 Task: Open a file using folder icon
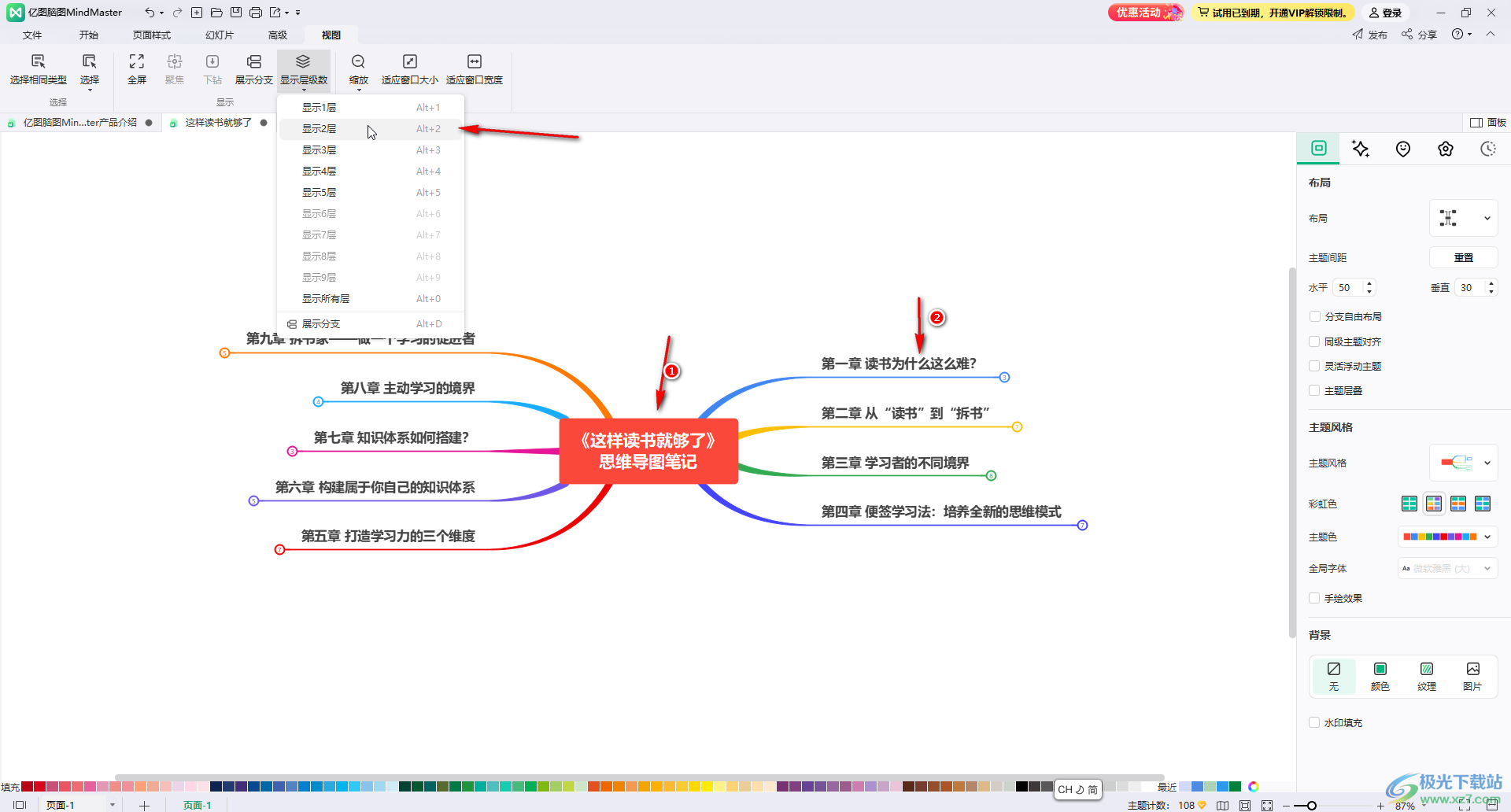tap(216, 13)
